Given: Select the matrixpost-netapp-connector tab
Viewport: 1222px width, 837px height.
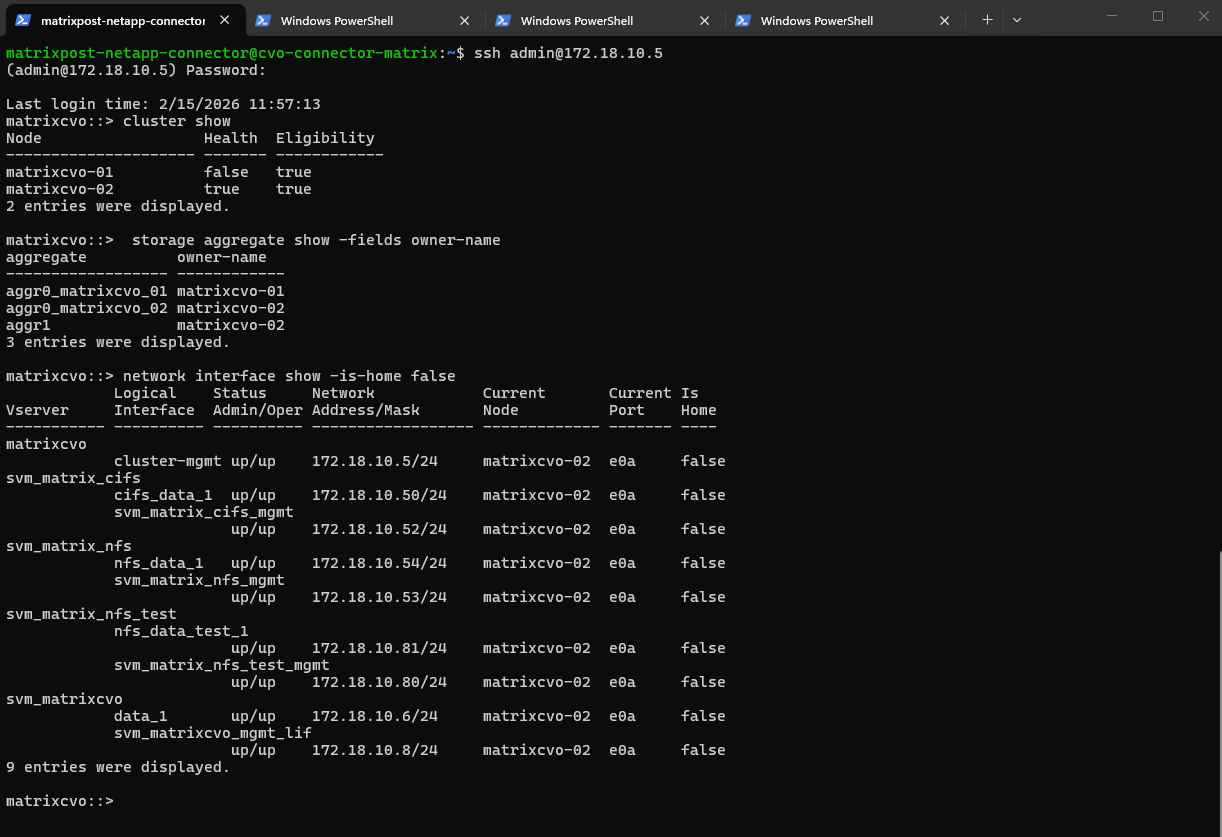Looking at the screenshot, I should [122, 20].
